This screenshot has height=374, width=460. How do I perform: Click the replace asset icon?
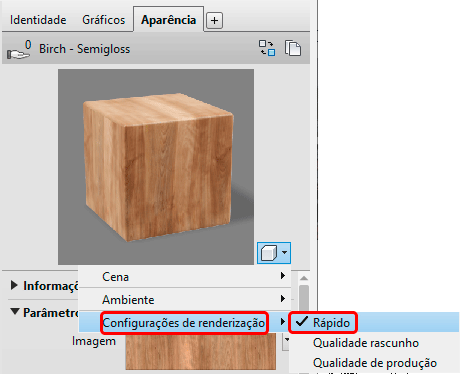267,48
